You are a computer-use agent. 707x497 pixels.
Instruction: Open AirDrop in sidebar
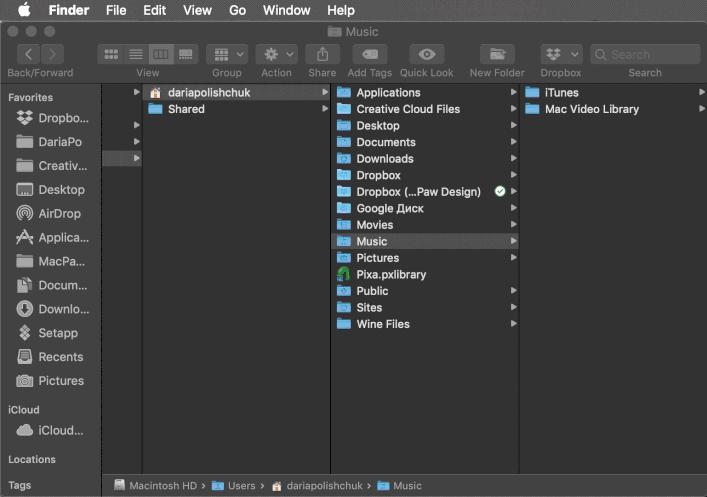click(x=48, y=214)
